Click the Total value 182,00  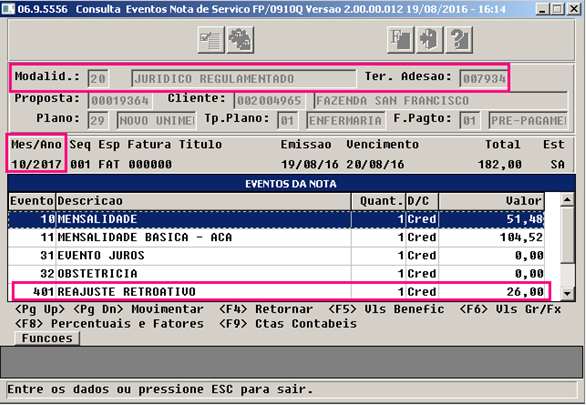coord(500,164)
